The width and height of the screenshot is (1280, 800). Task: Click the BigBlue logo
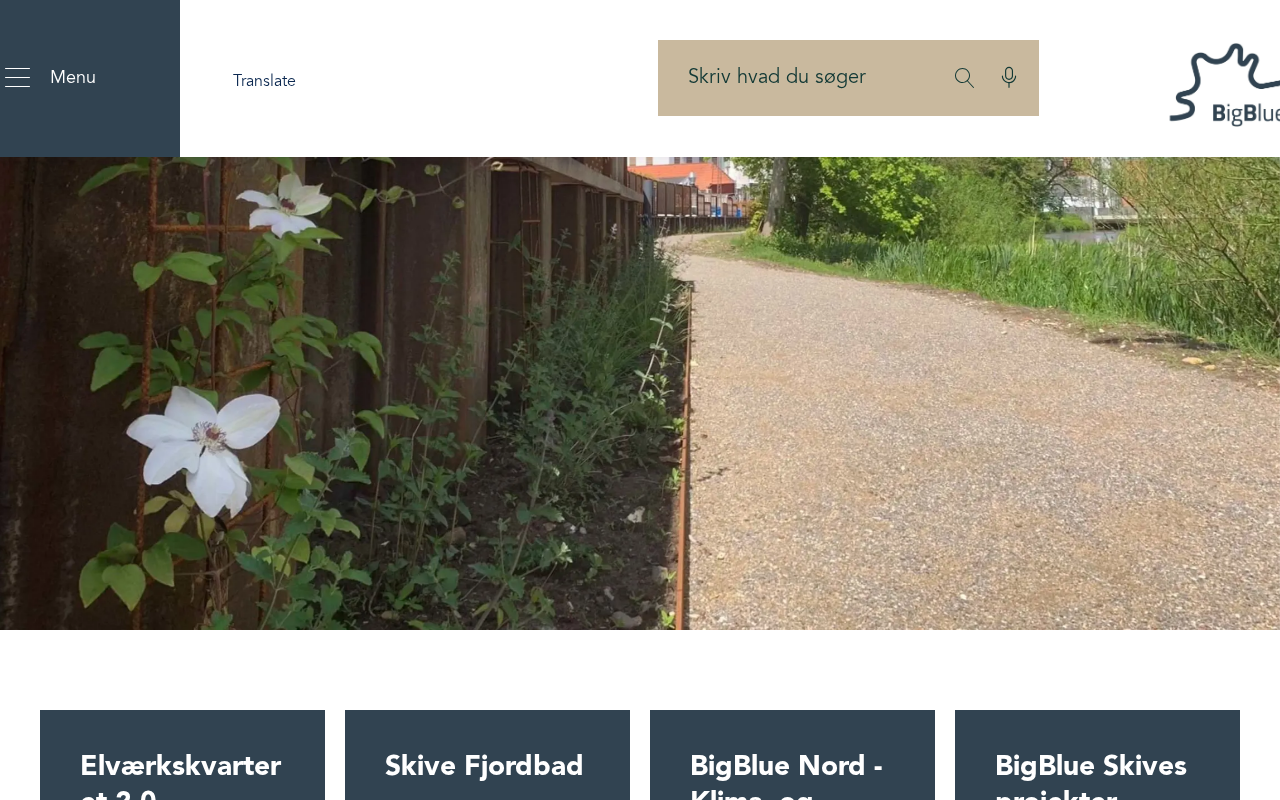pyautogui.click(x=1224, y=84)
